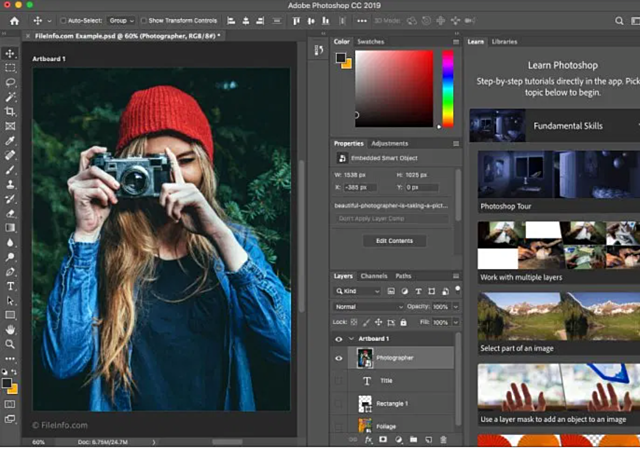Select the Lasso tool
Image resolution: width=640 pixels, height=449 pixels.
coord(10,82)
